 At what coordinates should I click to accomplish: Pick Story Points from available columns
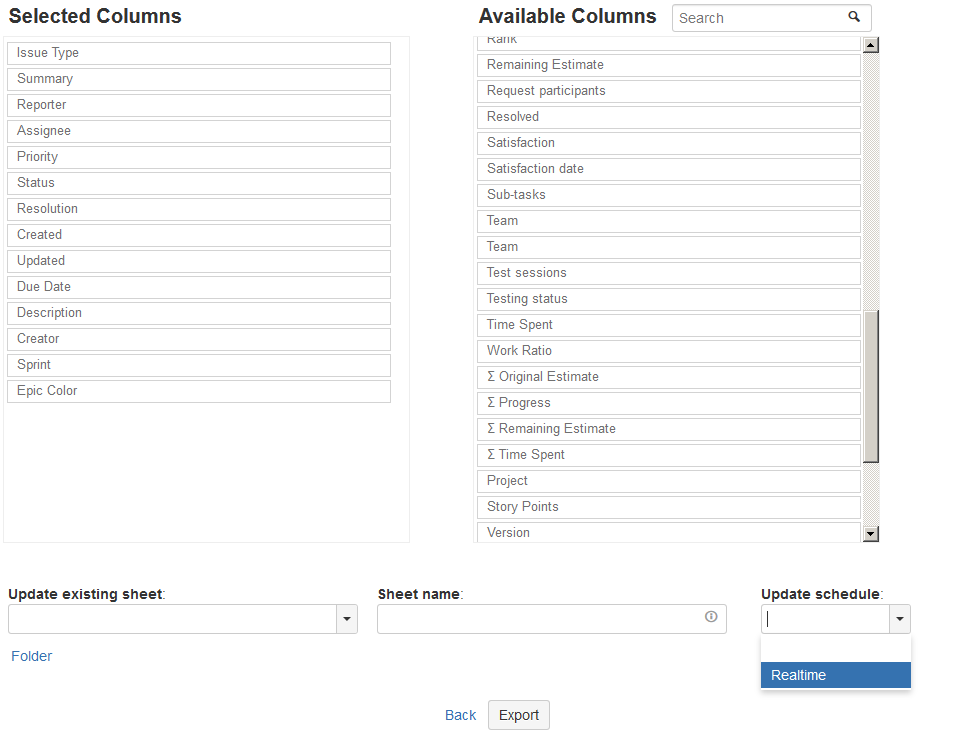pos(668,507)
